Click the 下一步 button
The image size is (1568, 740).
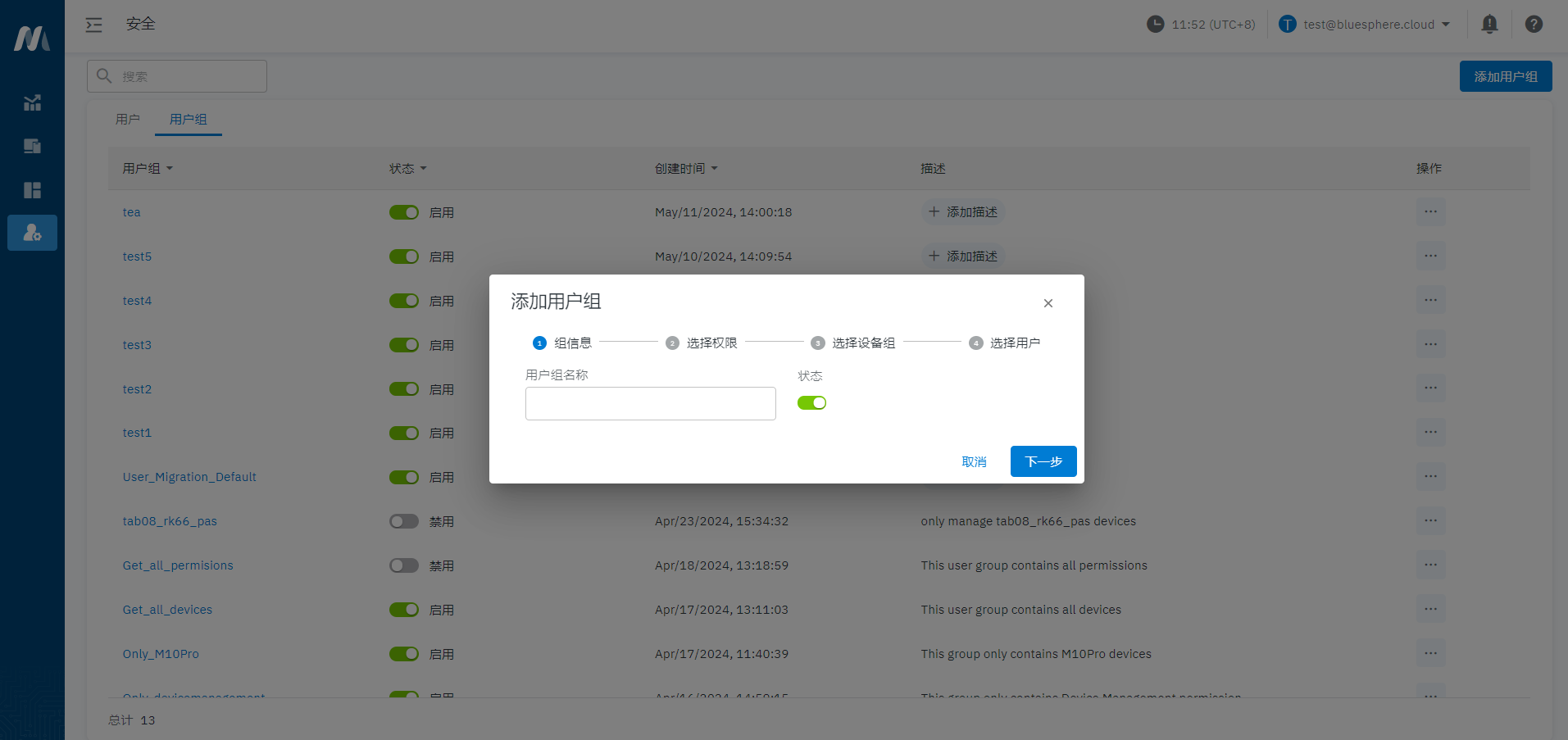point(1043,461)
